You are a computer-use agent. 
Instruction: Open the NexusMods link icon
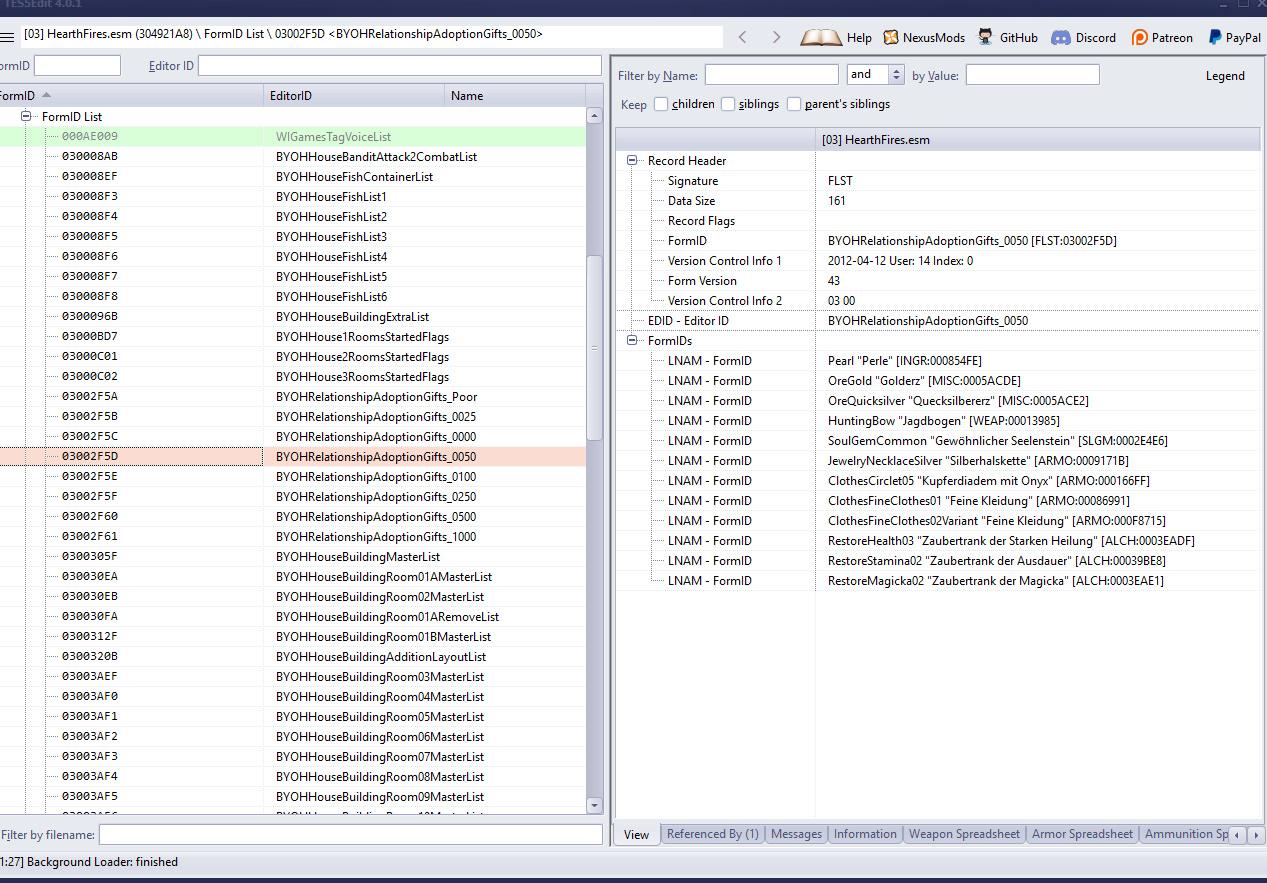tap(891, 38)
